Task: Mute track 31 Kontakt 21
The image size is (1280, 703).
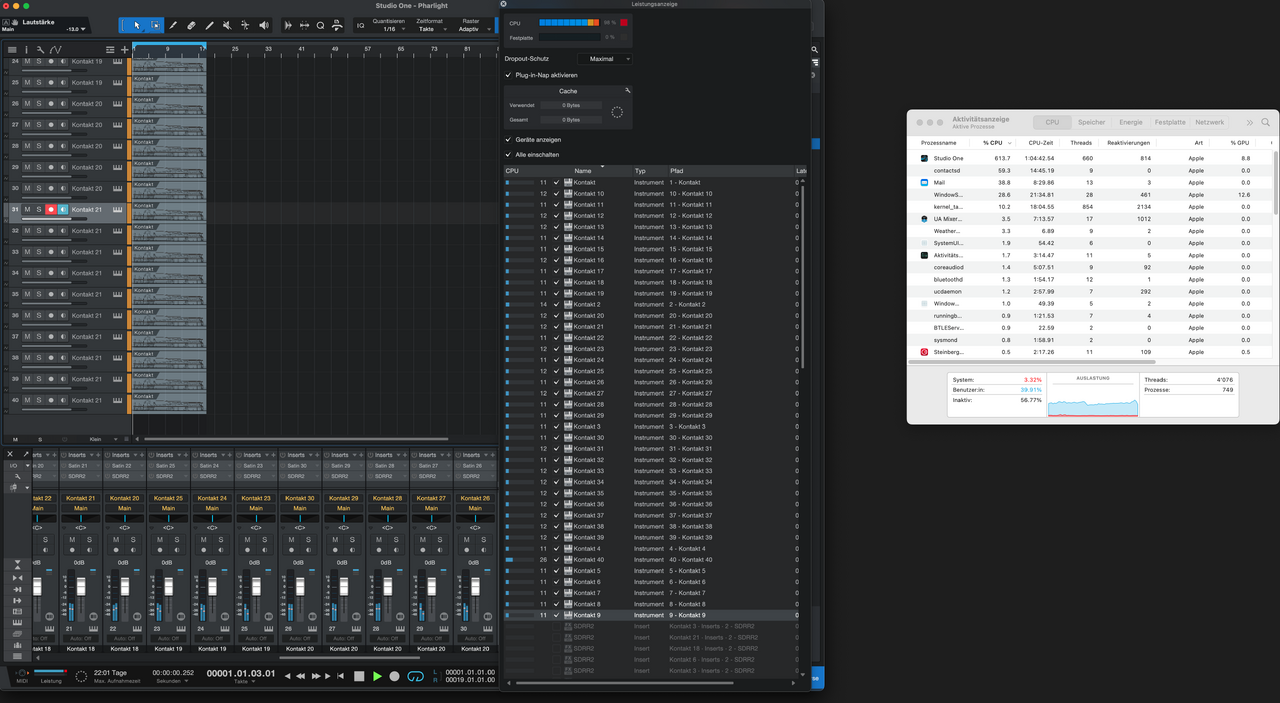Action: [27, 210]
